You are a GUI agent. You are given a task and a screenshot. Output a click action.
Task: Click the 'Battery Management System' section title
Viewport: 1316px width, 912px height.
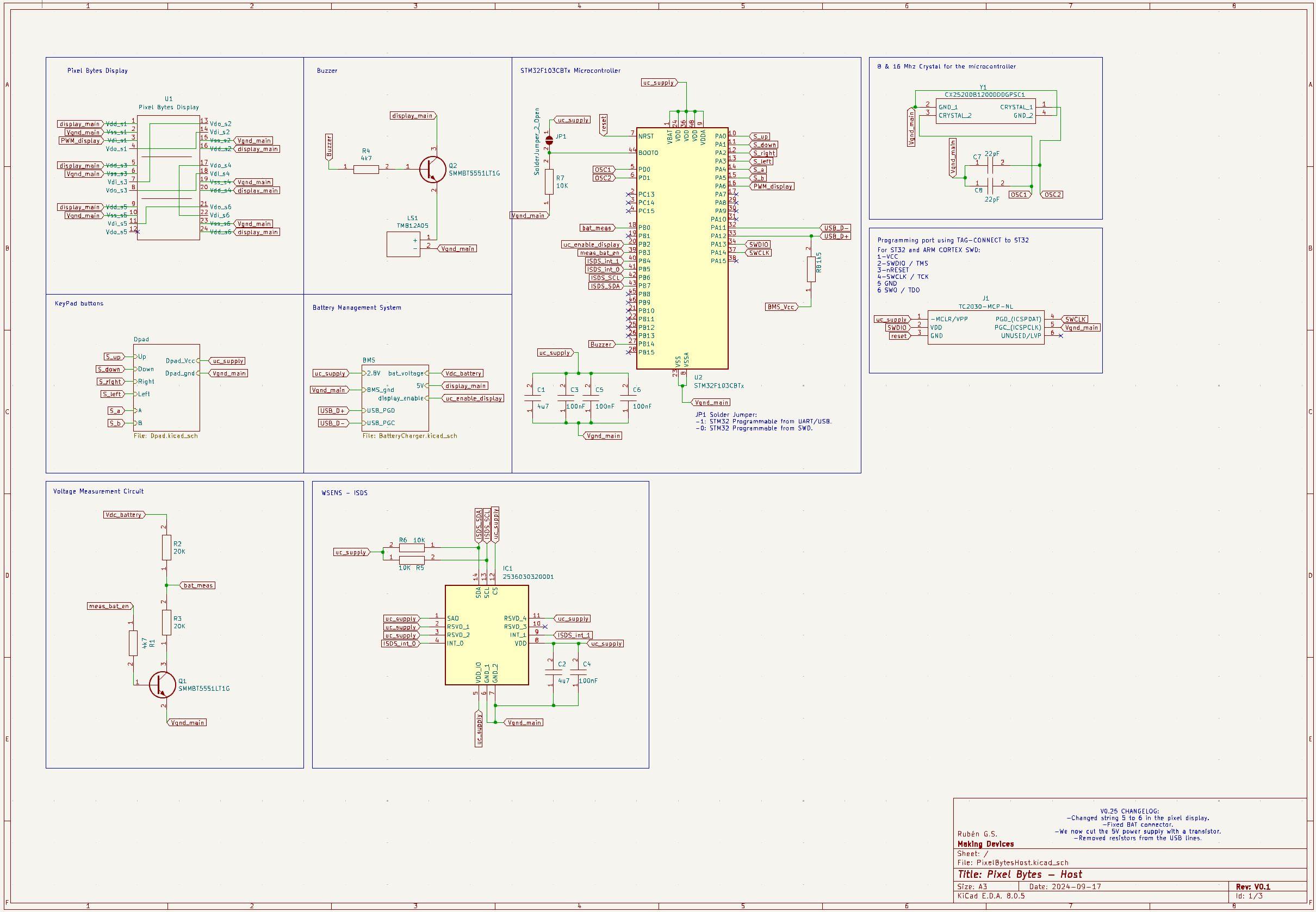[x=357, y=308]
